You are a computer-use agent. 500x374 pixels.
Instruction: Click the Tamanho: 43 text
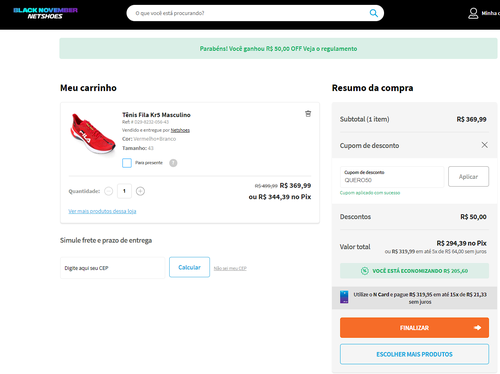(x=138, y=148)
